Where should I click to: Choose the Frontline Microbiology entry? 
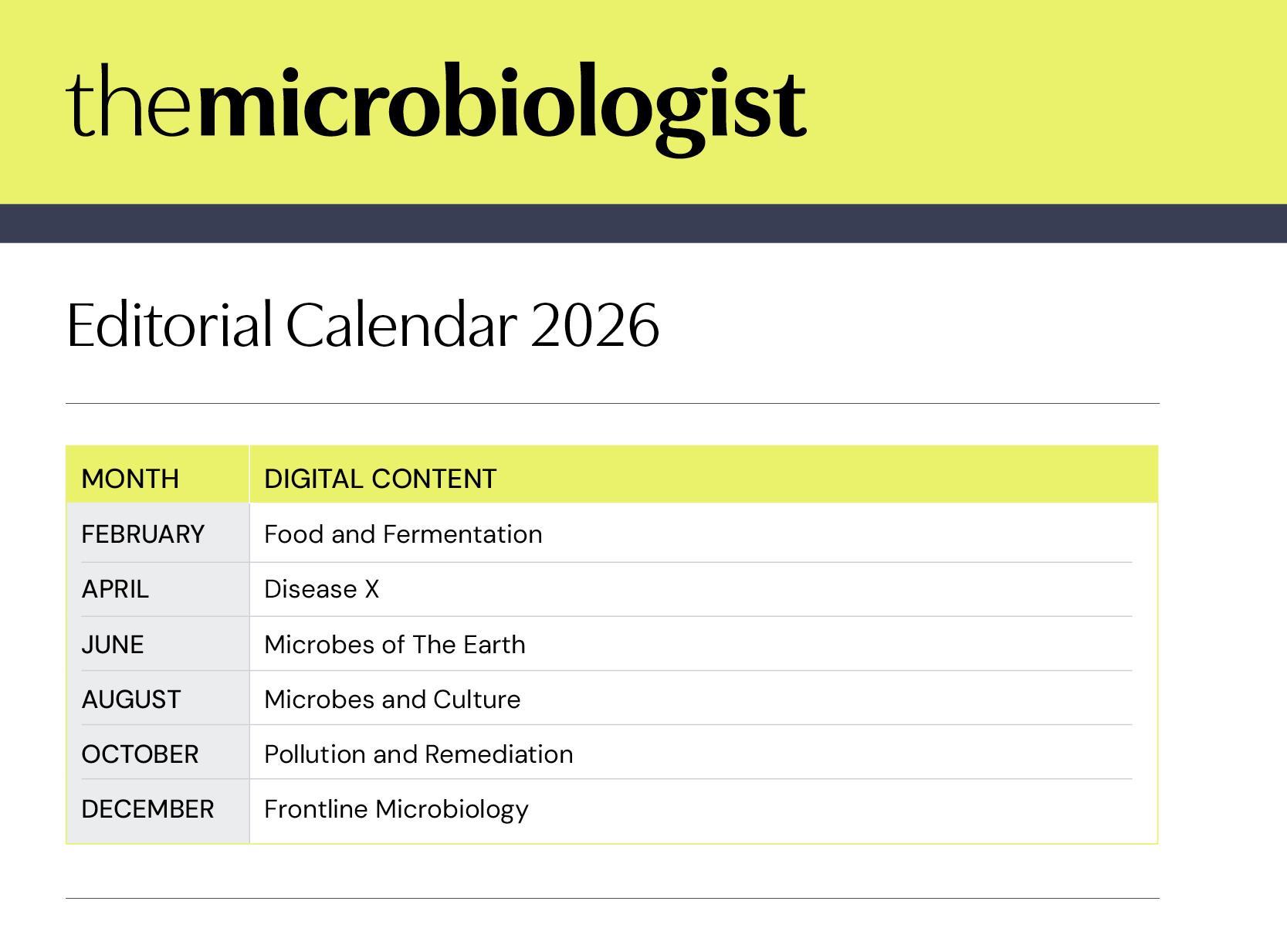[396, 809]
